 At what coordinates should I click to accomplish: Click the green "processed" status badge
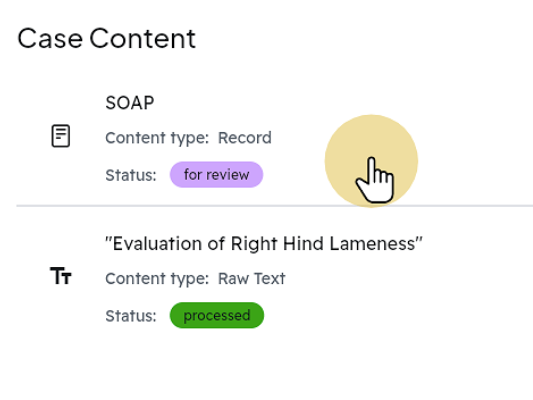[217, 315]
